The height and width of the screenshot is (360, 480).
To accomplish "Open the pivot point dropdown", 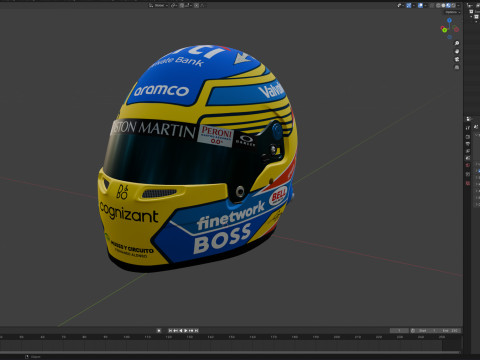I will [x=174, y=5].
